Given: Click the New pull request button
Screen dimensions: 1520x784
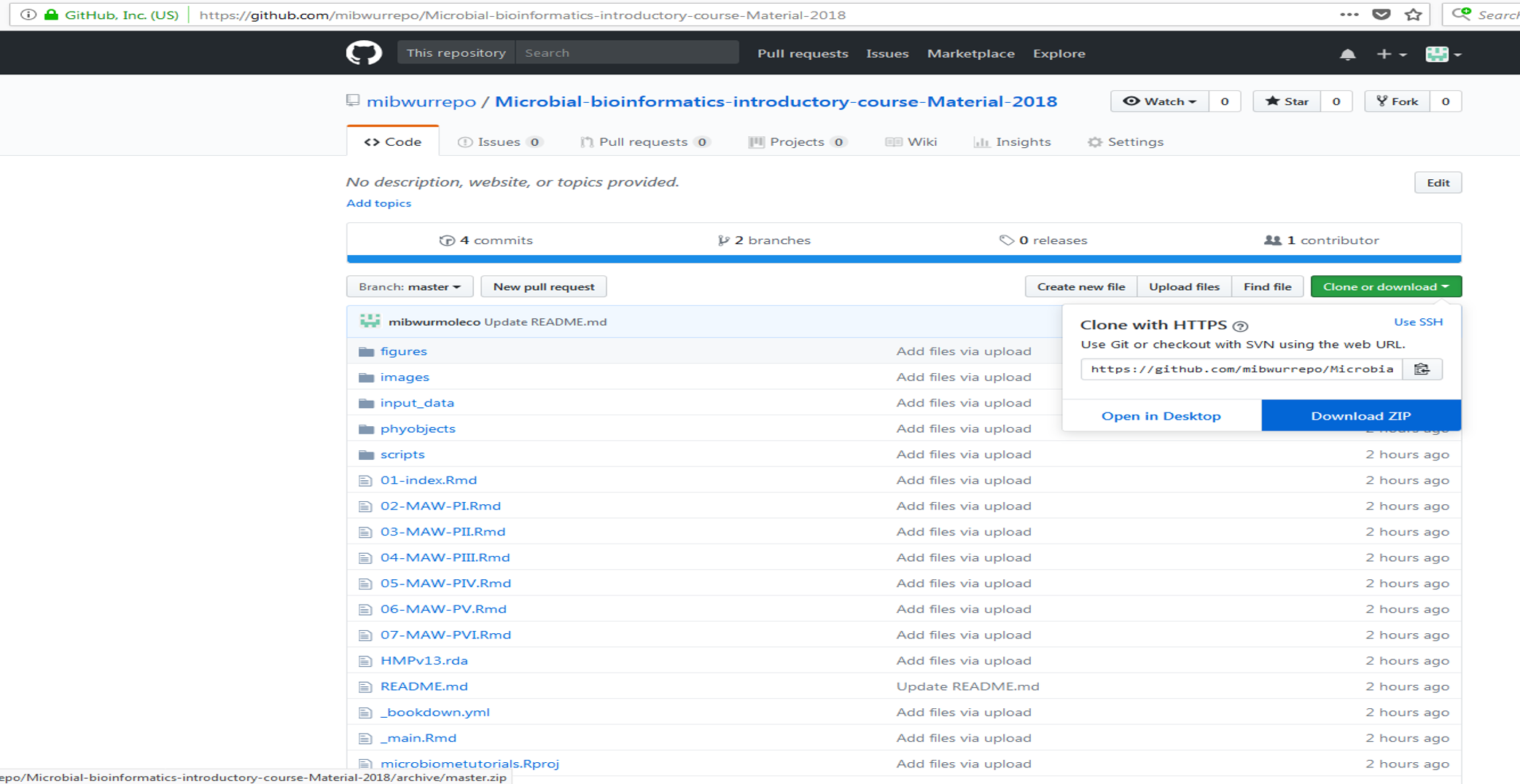Looking at the screenshot, I should (x=544, y=287).
